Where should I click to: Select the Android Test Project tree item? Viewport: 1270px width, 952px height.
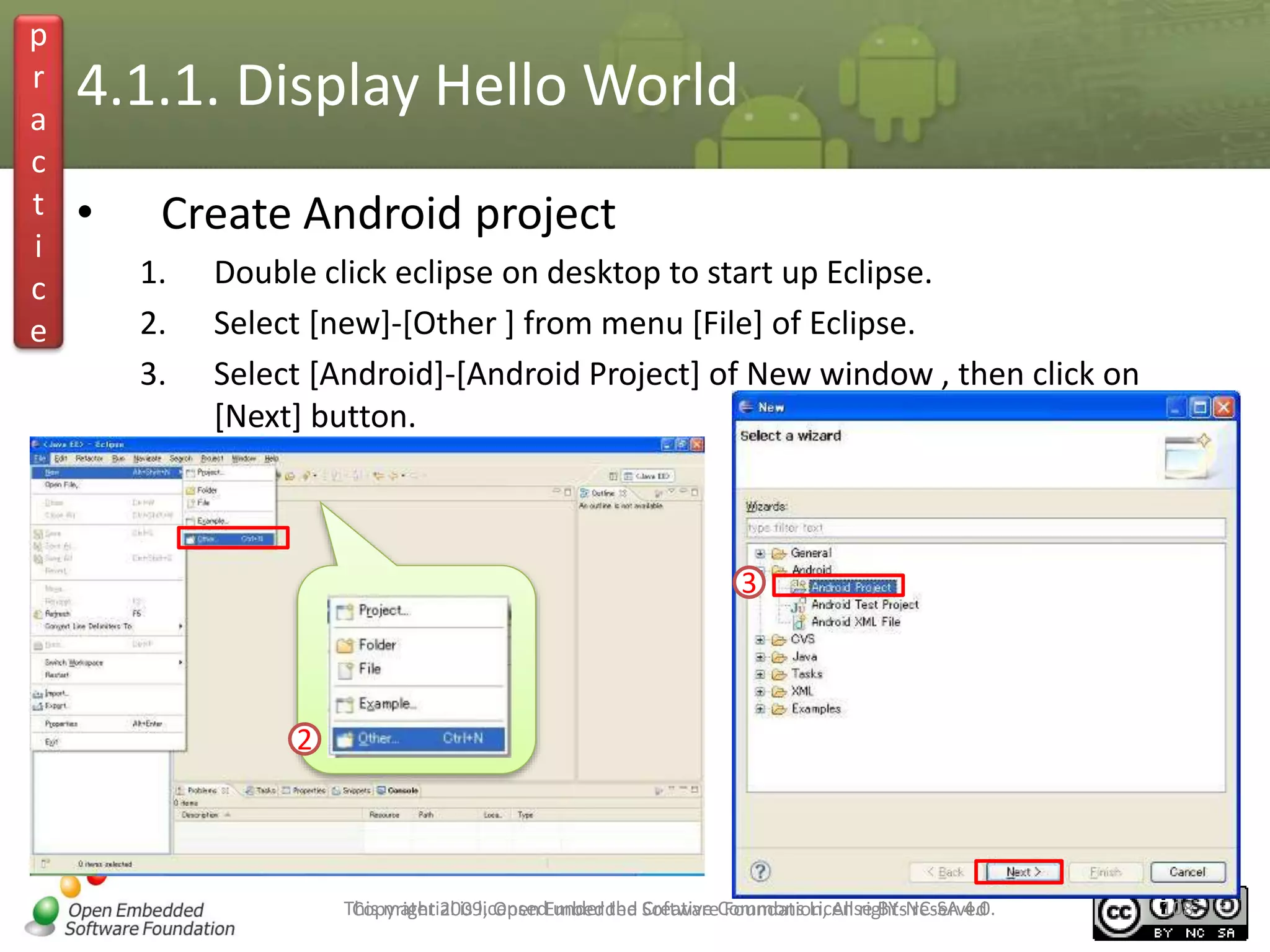coord(864,605)
